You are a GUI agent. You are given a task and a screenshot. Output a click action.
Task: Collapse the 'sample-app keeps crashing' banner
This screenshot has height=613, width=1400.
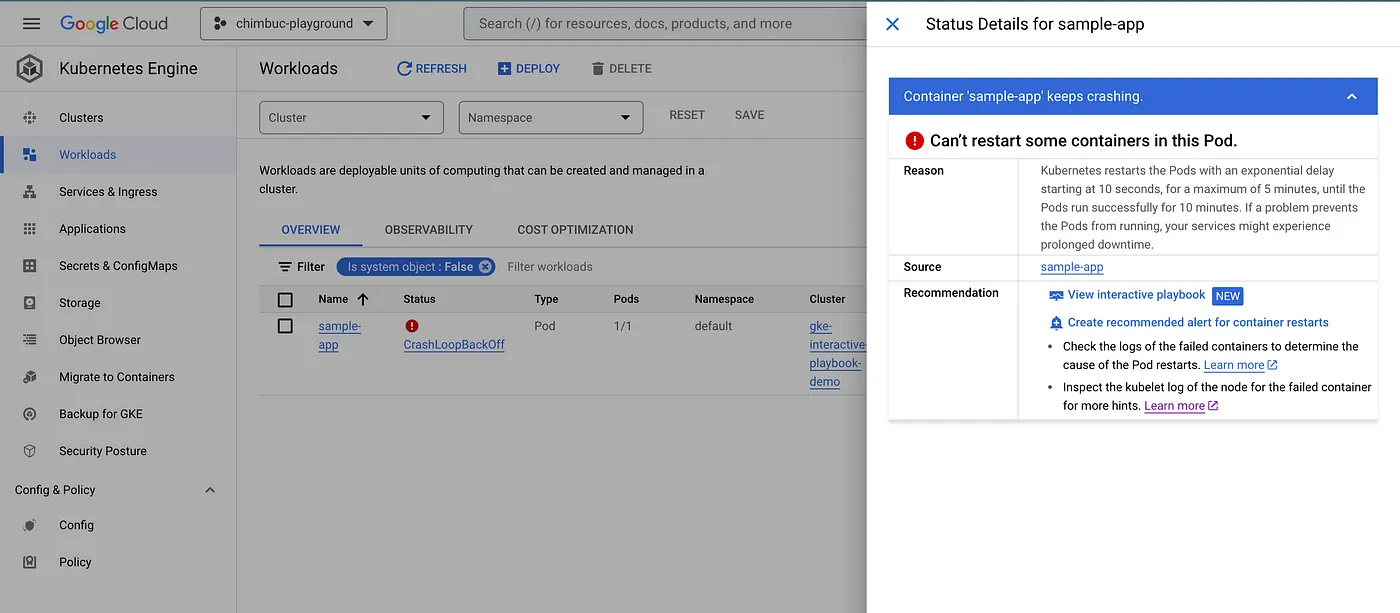click(x=1351, y=97)
